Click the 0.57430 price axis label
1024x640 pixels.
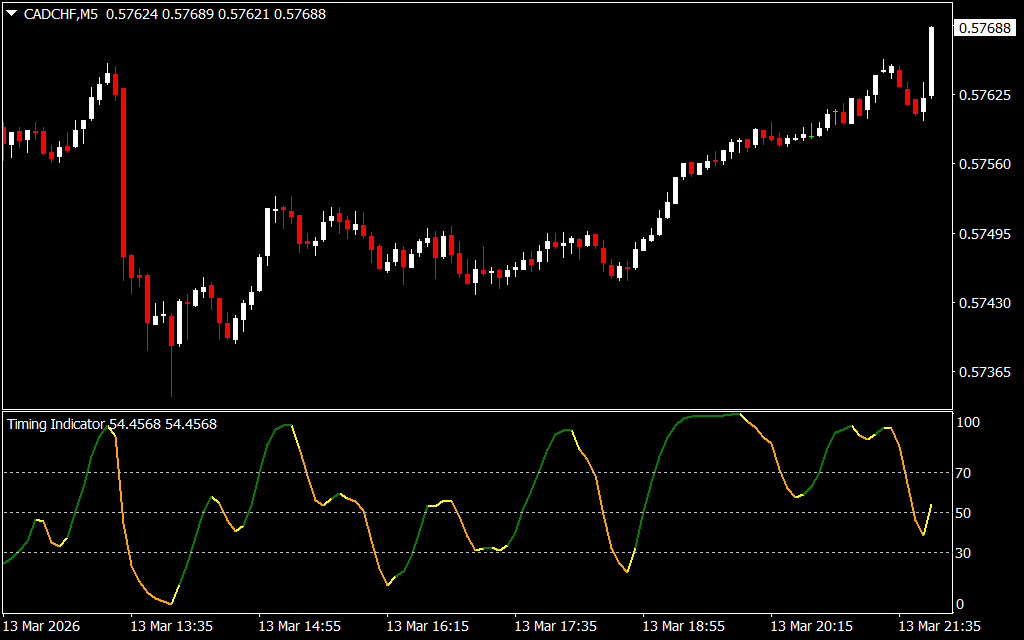coord(984,303)
